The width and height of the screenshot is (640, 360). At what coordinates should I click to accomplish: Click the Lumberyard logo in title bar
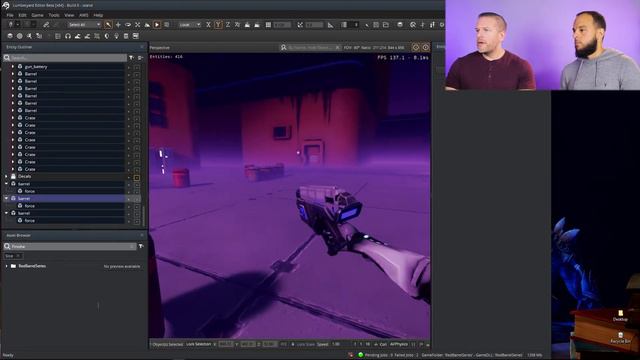pos(6,5)
